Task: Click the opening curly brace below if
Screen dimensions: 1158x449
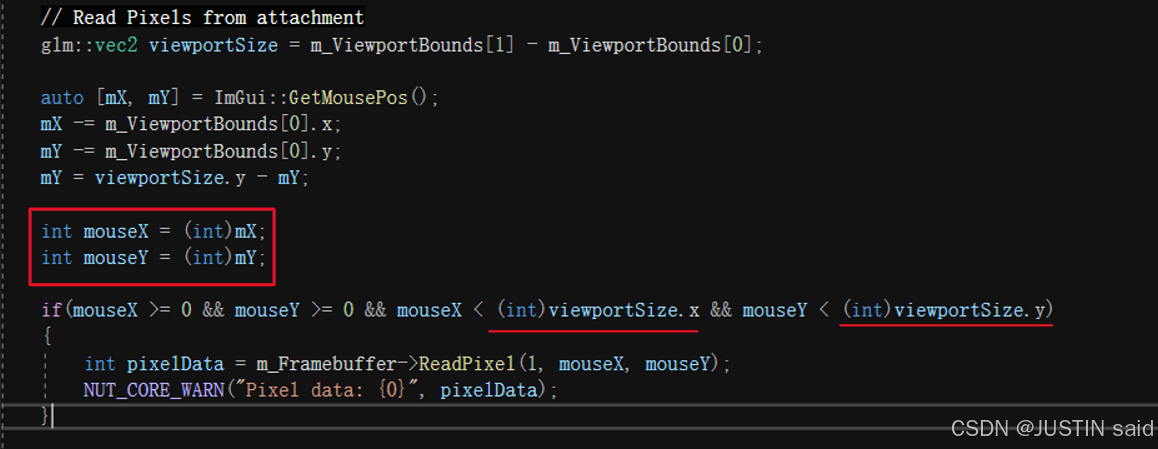Action: pyautogui.click(x=46, y=337)
